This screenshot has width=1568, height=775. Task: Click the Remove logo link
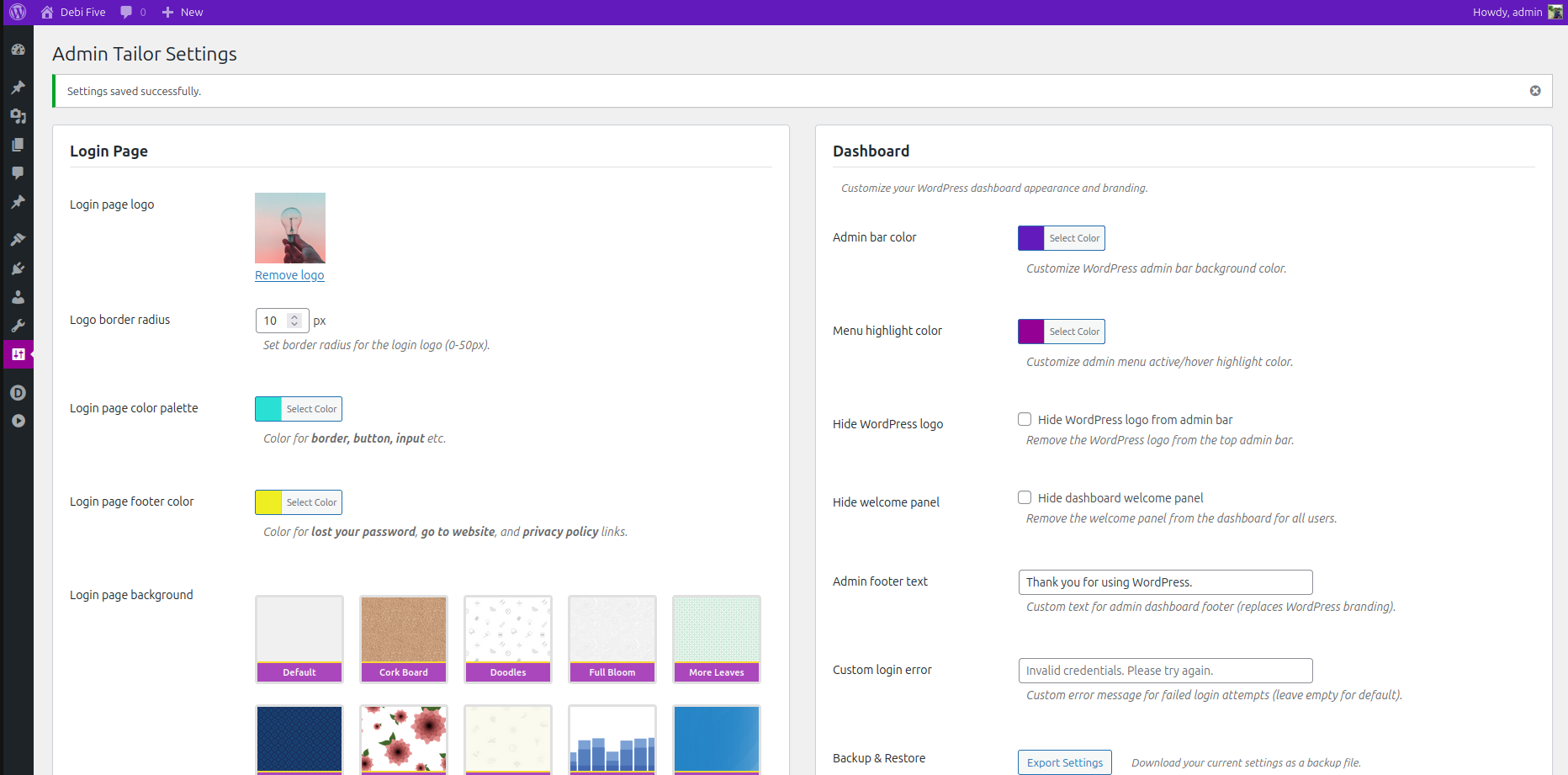point(289,275)
